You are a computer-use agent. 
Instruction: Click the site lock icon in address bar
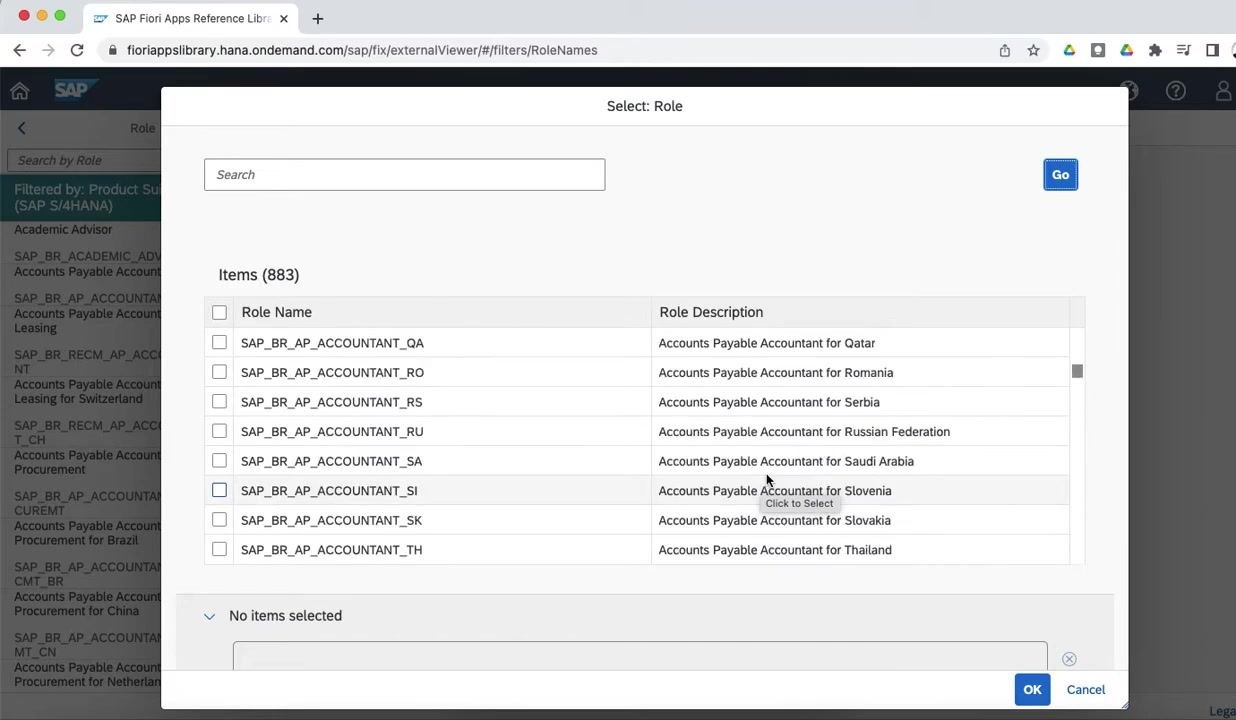(112, 50)
